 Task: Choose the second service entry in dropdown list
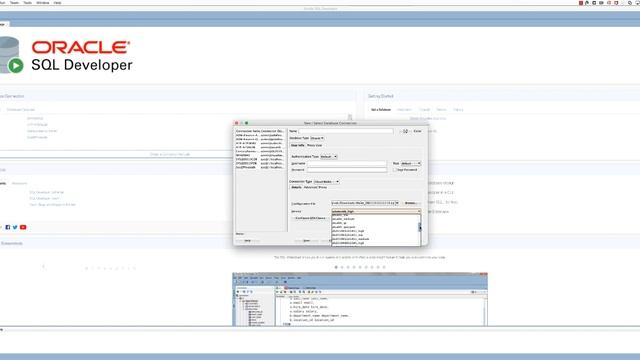click(x=376, y=219)
